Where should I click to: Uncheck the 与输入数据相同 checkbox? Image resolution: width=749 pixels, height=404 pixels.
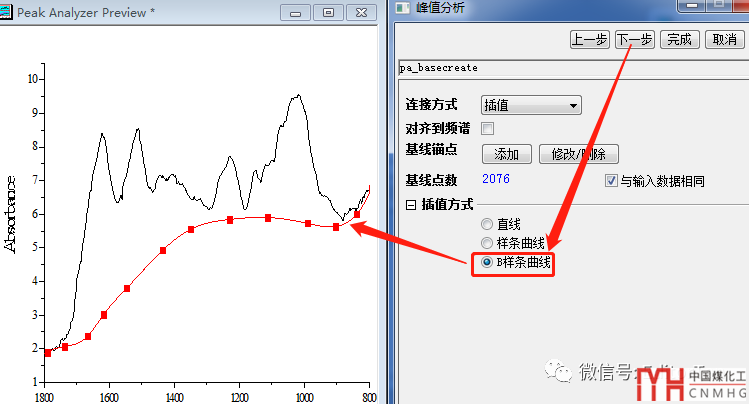tap(611, 181)
